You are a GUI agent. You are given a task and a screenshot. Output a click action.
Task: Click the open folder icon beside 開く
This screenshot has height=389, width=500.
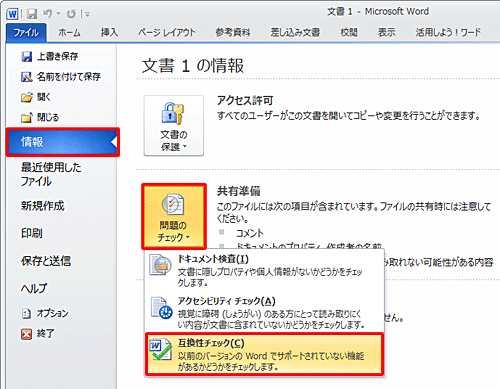coord(27,97)
